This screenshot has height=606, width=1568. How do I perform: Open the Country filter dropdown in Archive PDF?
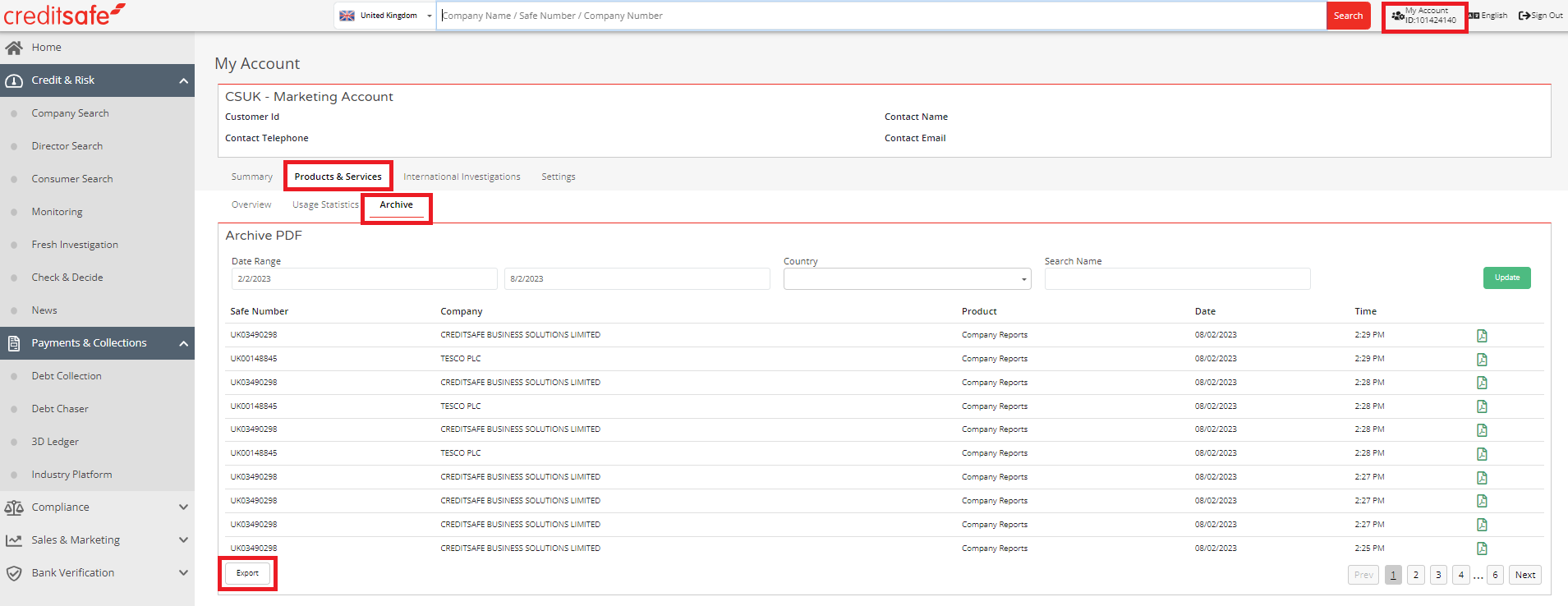[x=907, y=279]
